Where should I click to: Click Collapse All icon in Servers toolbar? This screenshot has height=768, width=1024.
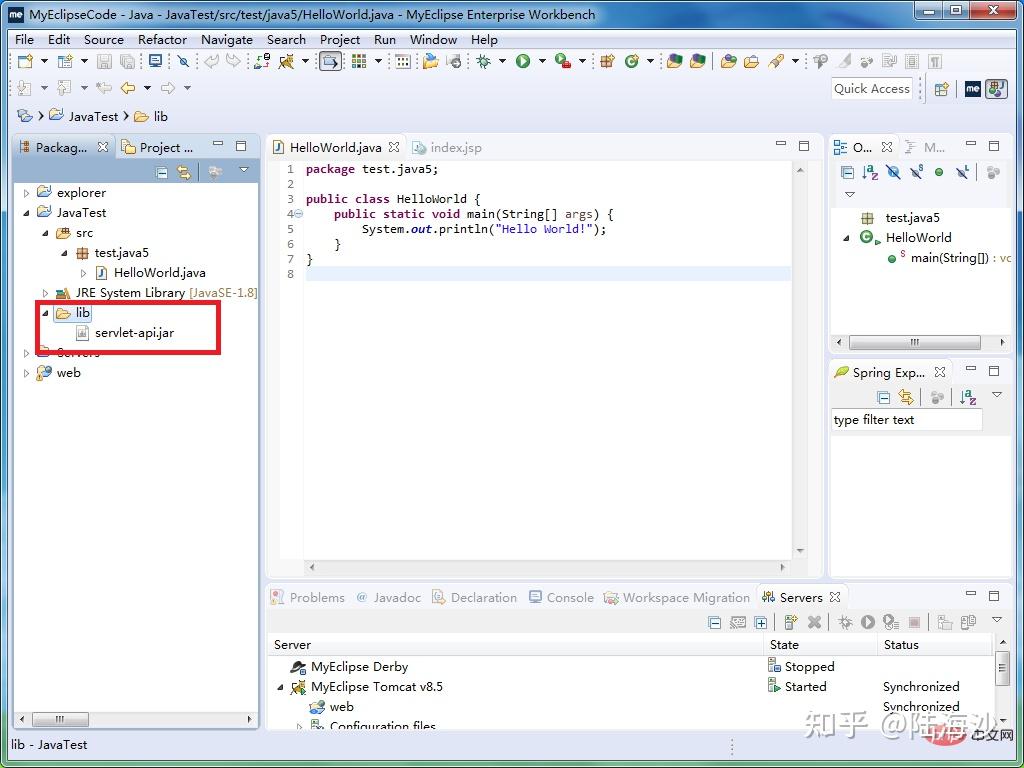point(715,622)
